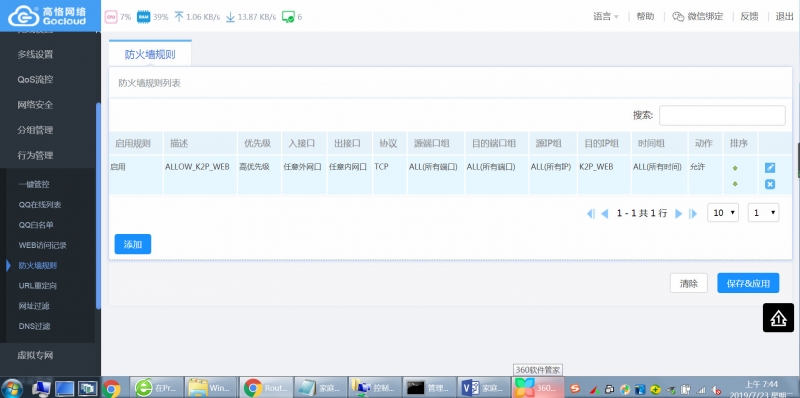Click the 保存&应用 button

tap(748, 283)
